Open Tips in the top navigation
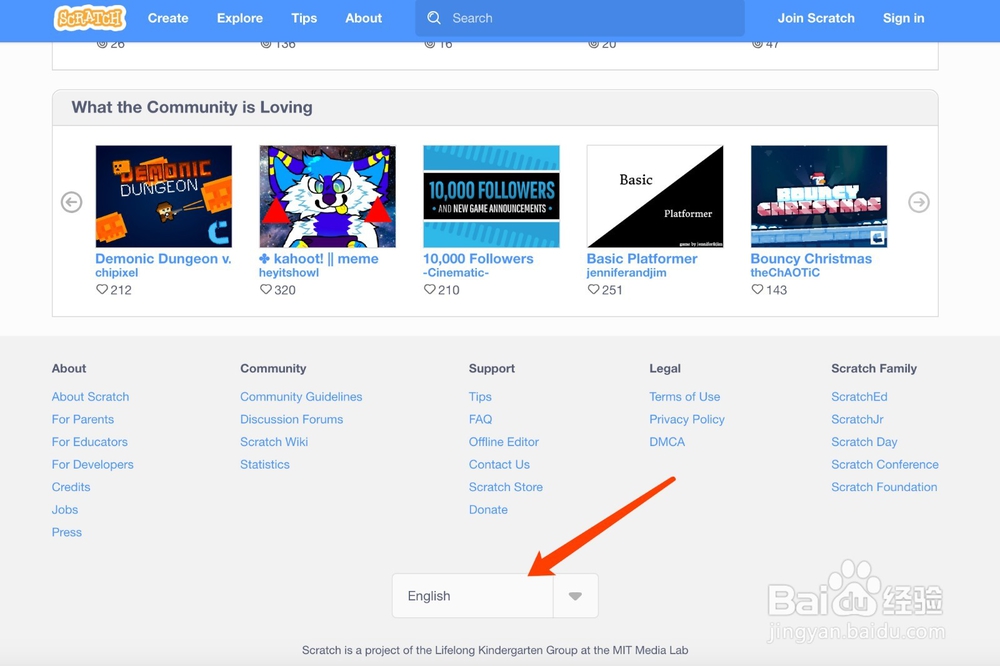Viewport: 1000px width, 666px height. (304, 18)
